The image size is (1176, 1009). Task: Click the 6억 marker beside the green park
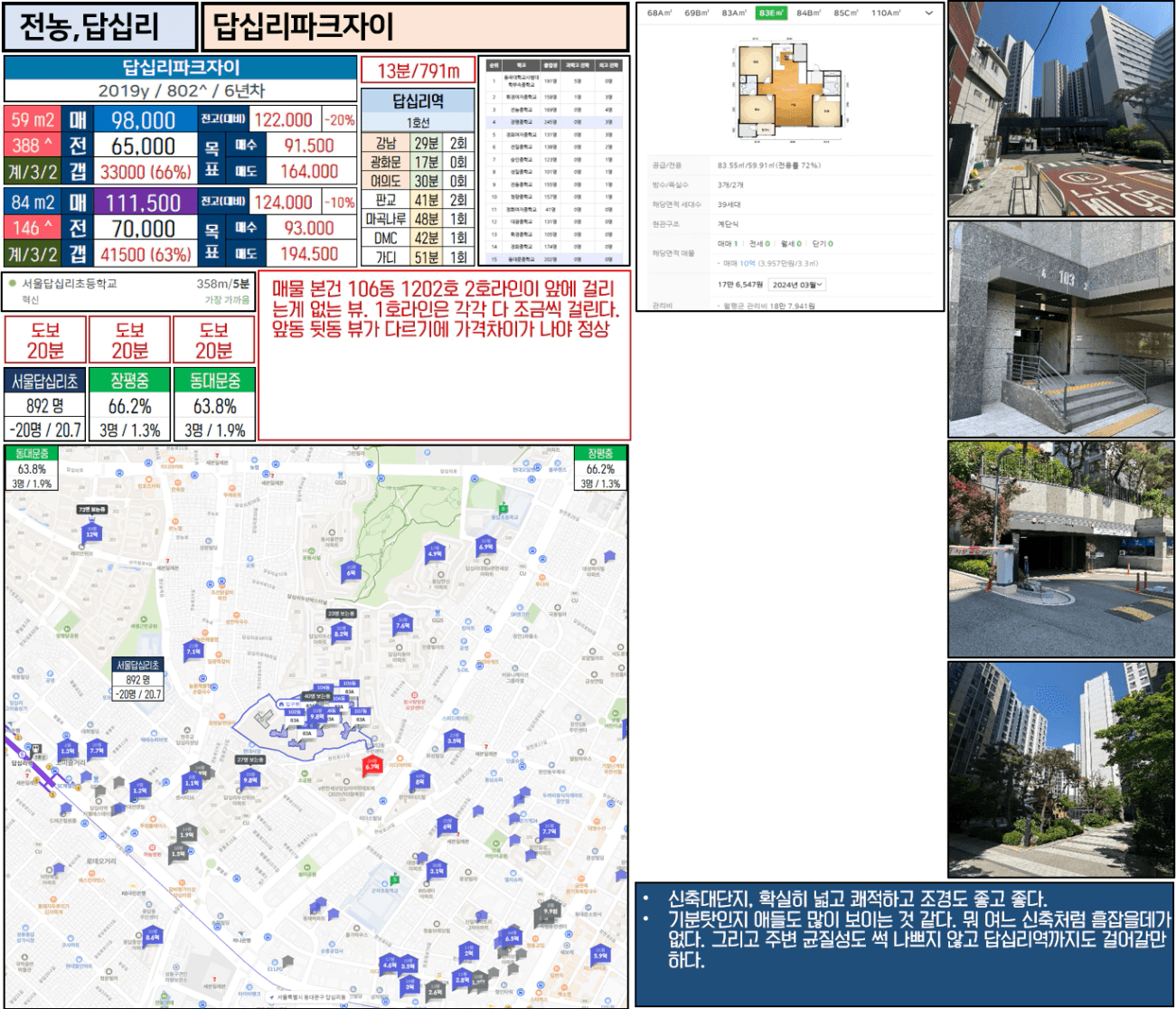point(352,571)
